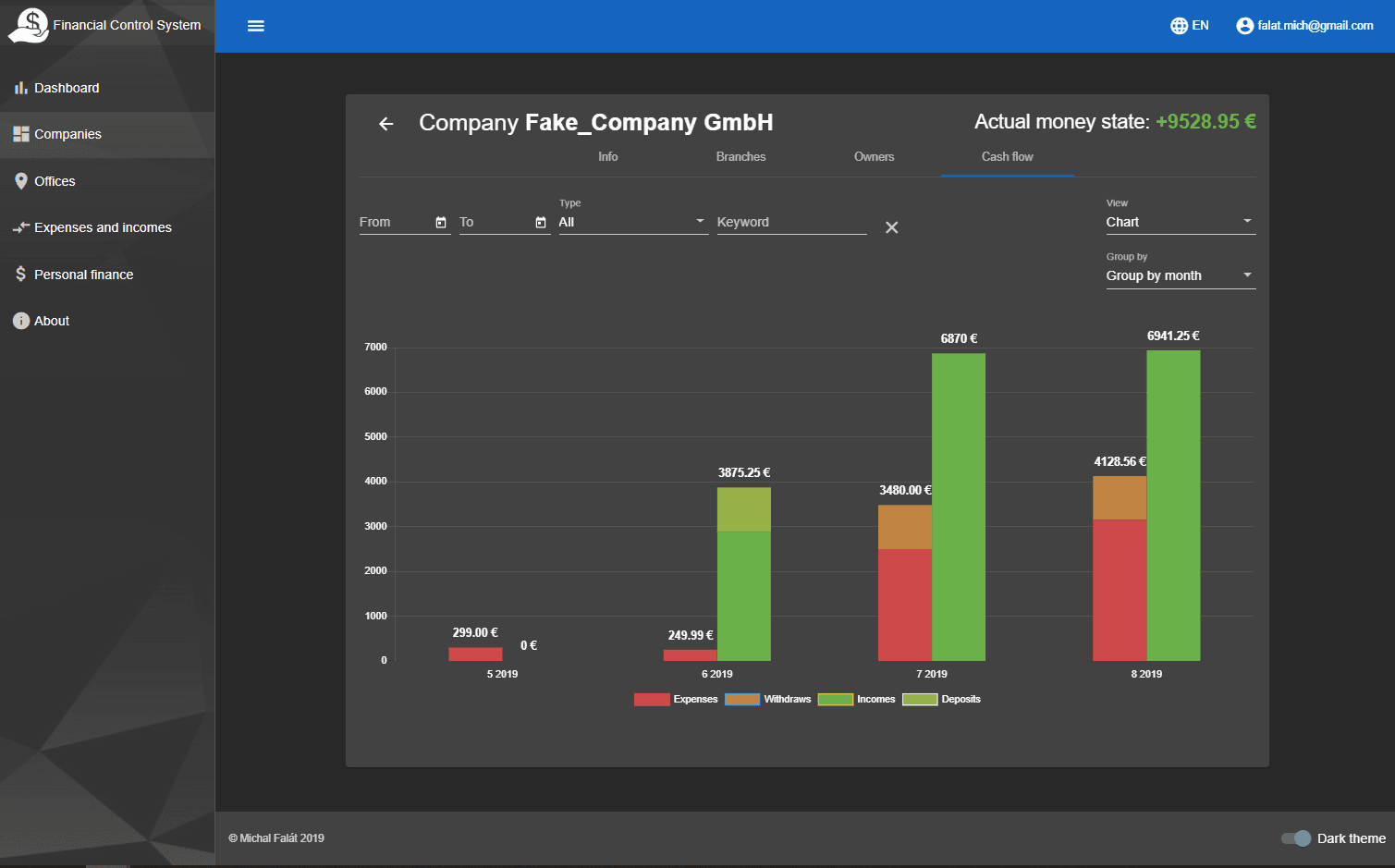
Task: Click the user account avatar icon
Action: pos(1245,26)
